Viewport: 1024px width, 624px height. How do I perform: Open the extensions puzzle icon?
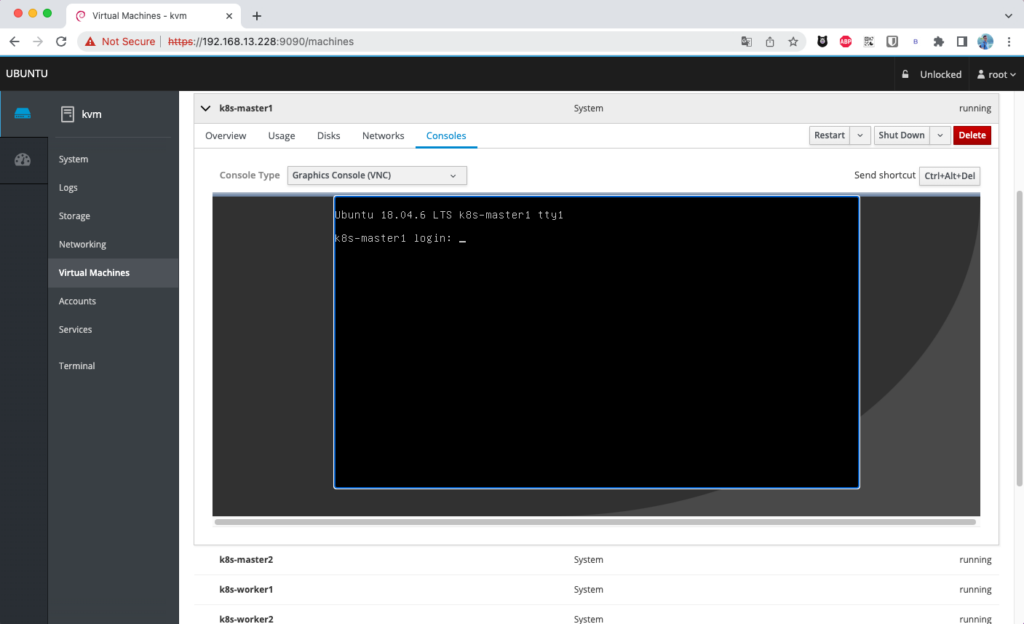pyautogui.click(x=938, y=41)
